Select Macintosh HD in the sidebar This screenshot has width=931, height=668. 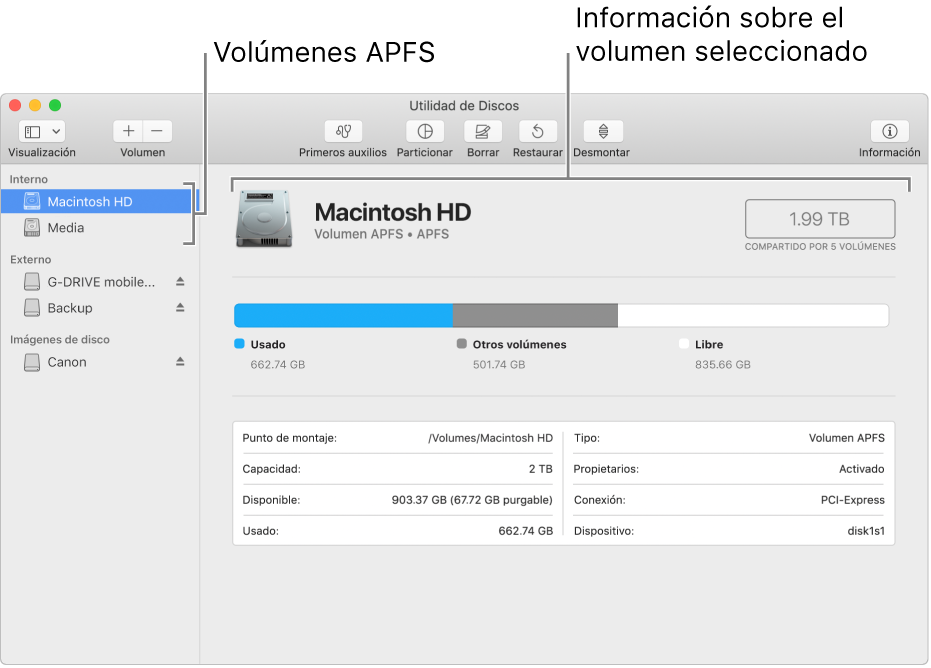(90, 202)
